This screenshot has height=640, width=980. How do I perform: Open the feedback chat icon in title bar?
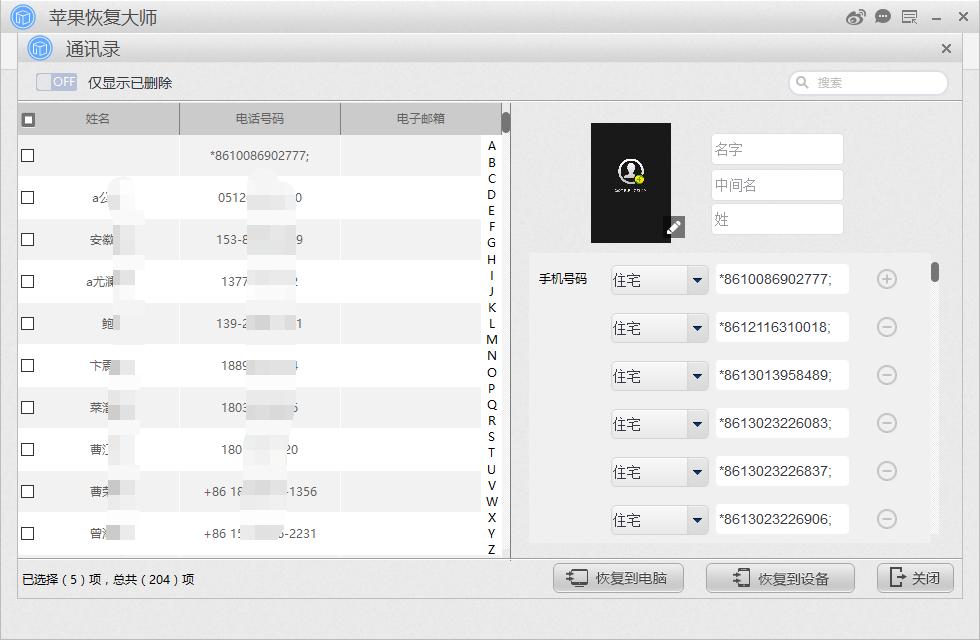[881, 16]
